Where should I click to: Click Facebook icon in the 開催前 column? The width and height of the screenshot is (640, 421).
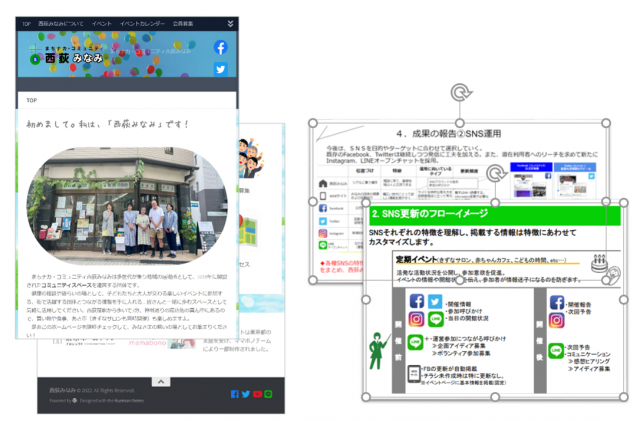(416, 301)
